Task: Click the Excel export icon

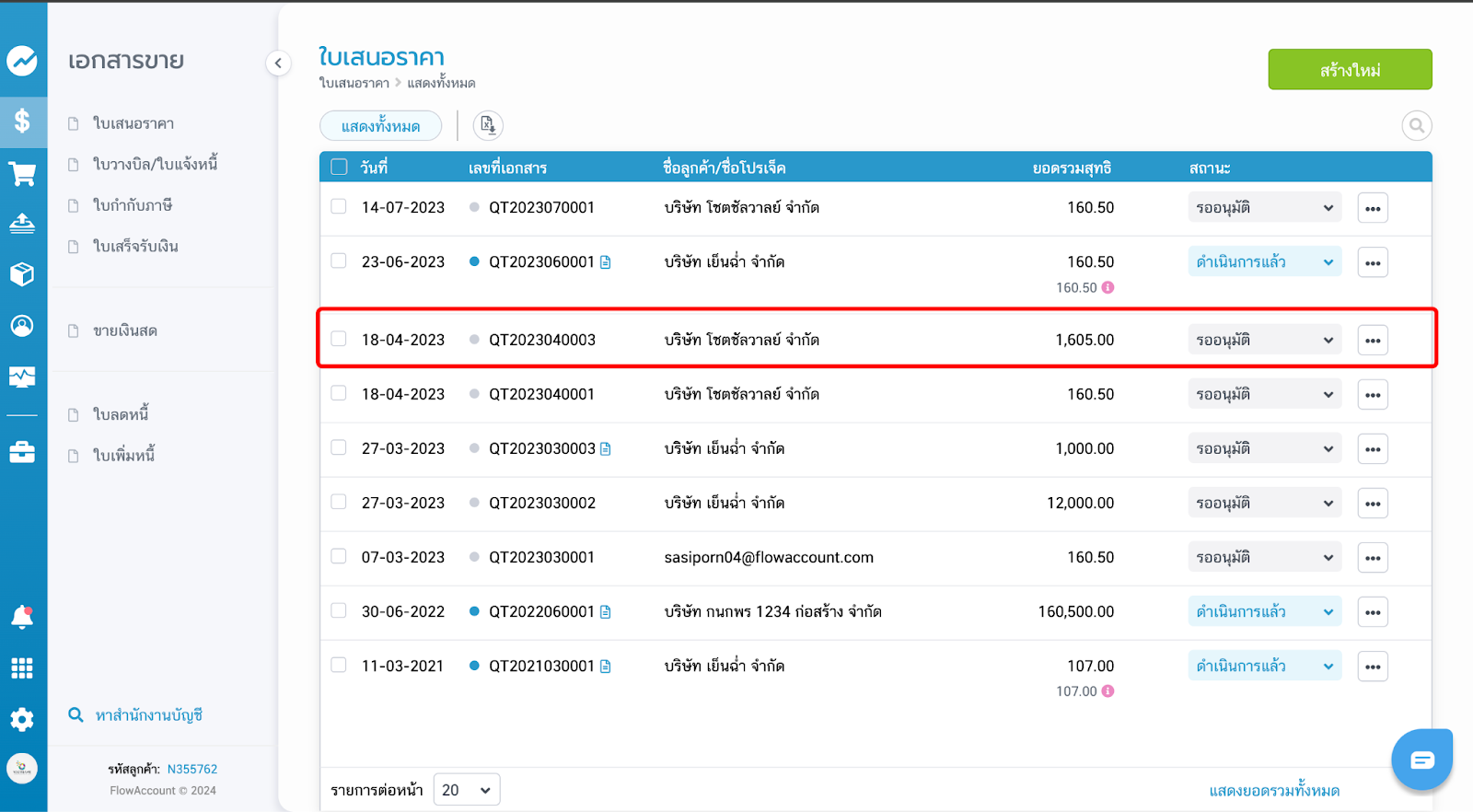Action: pos(488,125)
